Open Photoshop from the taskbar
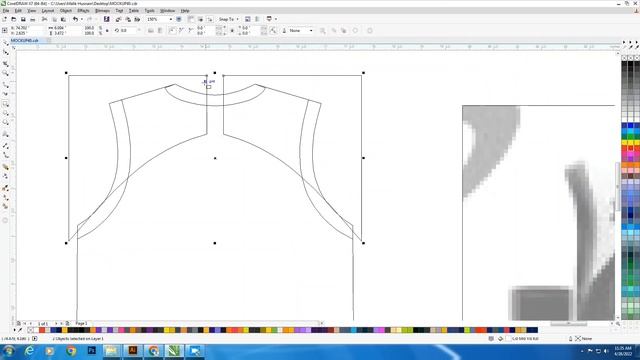This screenshot has height=360, width=640. pos(91,351)
